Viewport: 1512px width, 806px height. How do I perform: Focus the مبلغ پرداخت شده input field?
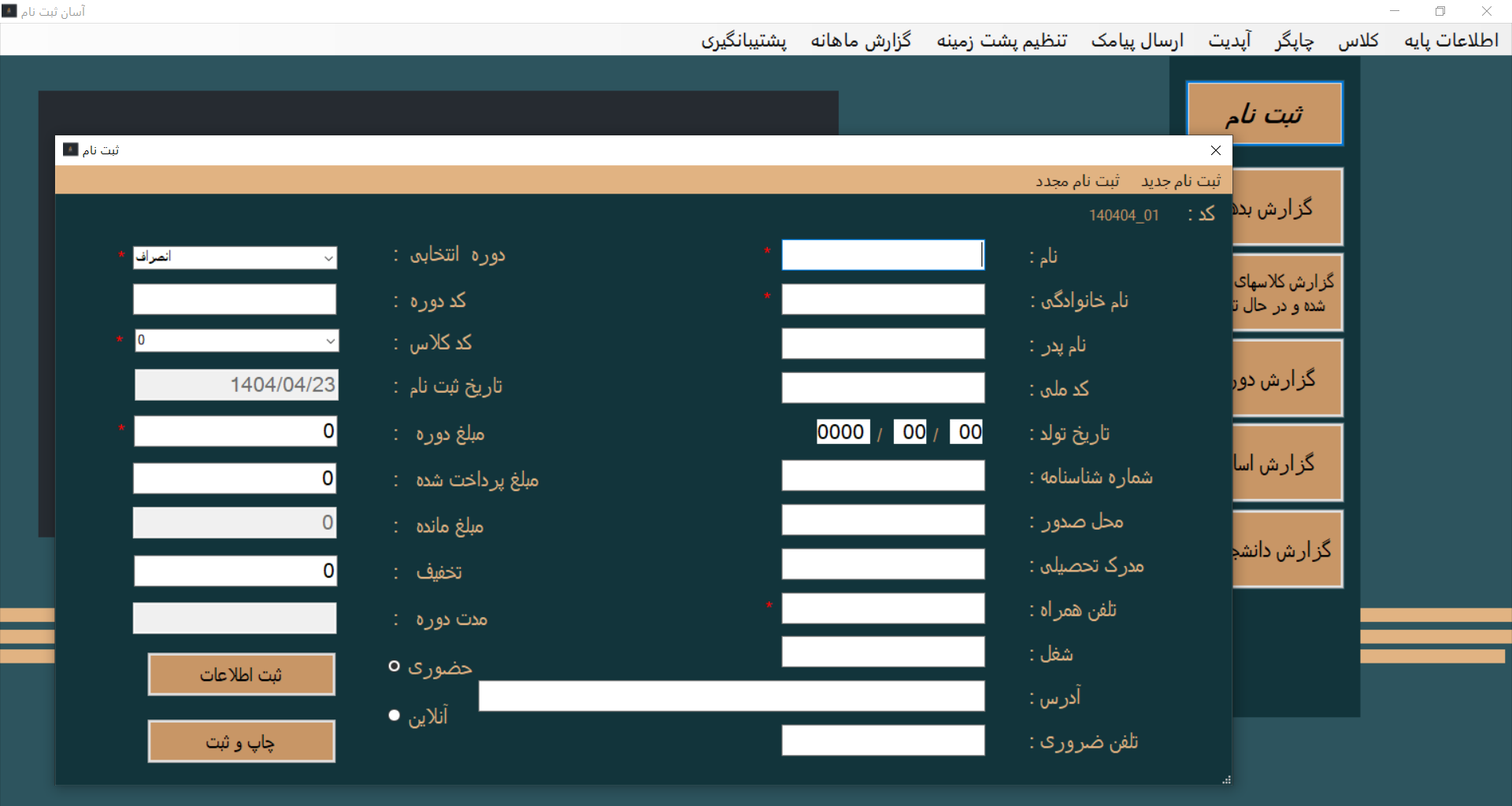tap(235, 478)
